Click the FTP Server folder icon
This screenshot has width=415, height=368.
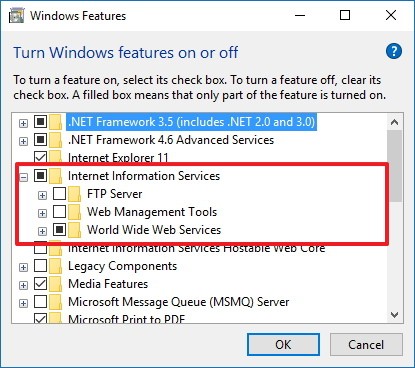point(74,194)
